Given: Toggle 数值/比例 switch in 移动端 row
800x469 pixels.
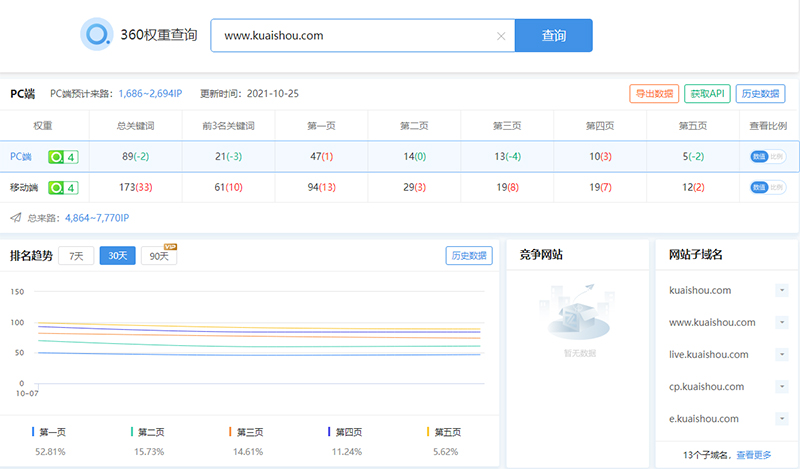Looking at the screenshot, I should (x=767, y=187).
